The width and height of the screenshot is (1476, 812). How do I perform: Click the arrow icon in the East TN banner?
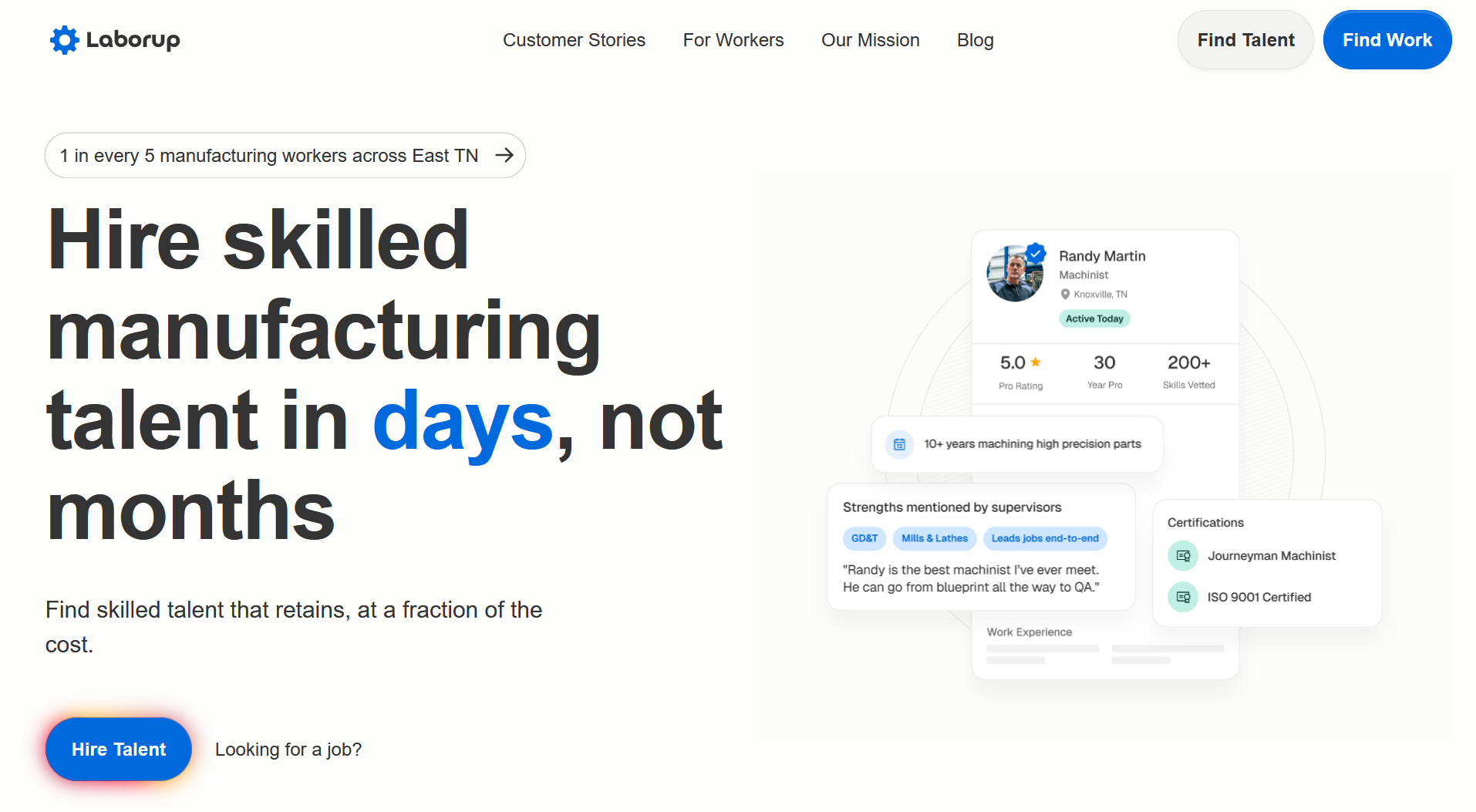coord(504,156)
